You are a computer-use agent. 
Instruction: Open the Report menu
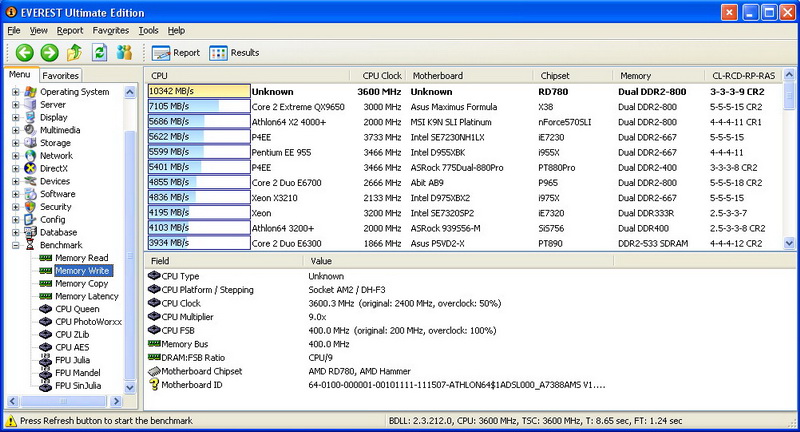pyautogui.click(x=70, y=31)
